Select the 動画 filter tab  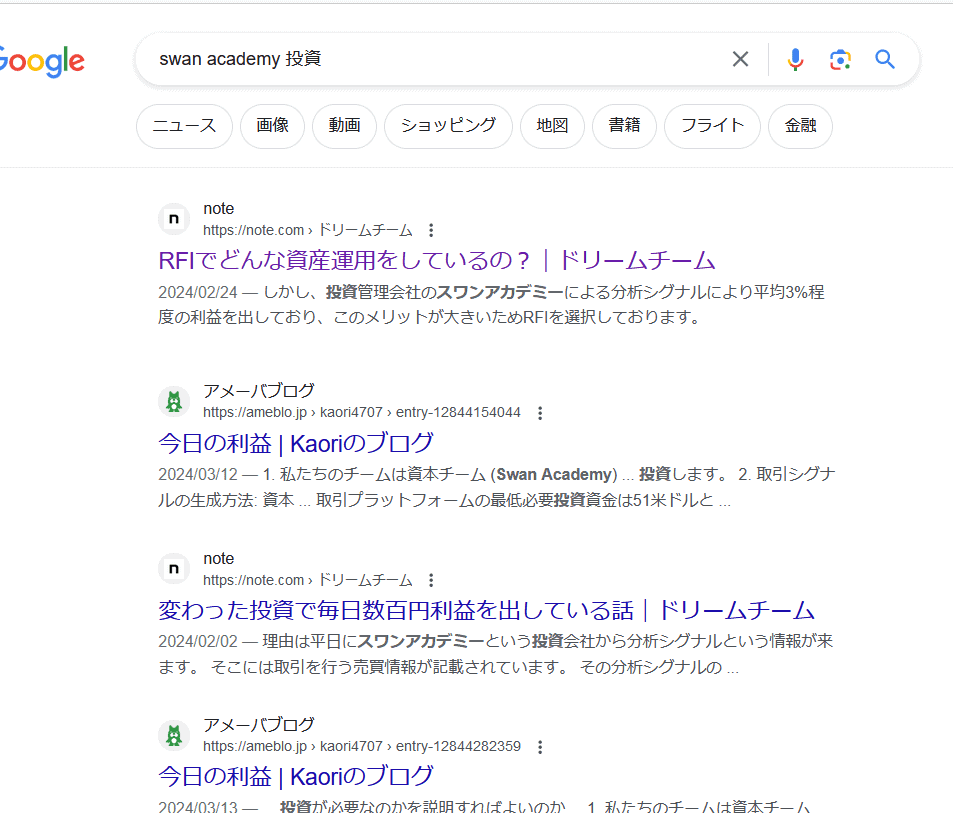pyautogui.click(x=344, y=126)
